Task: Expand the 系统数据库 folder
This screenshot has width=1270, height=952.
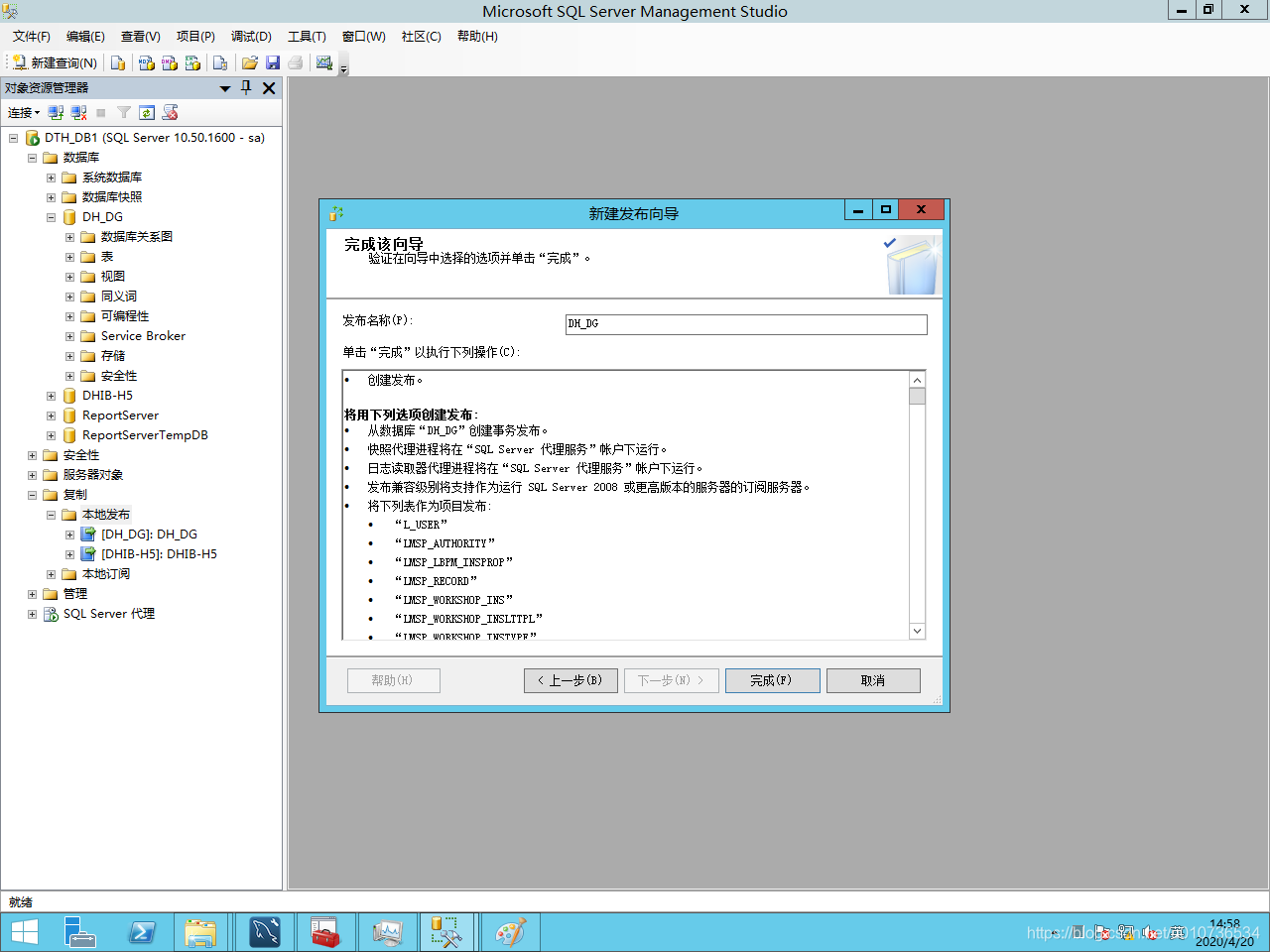Action: coord(51,178)
